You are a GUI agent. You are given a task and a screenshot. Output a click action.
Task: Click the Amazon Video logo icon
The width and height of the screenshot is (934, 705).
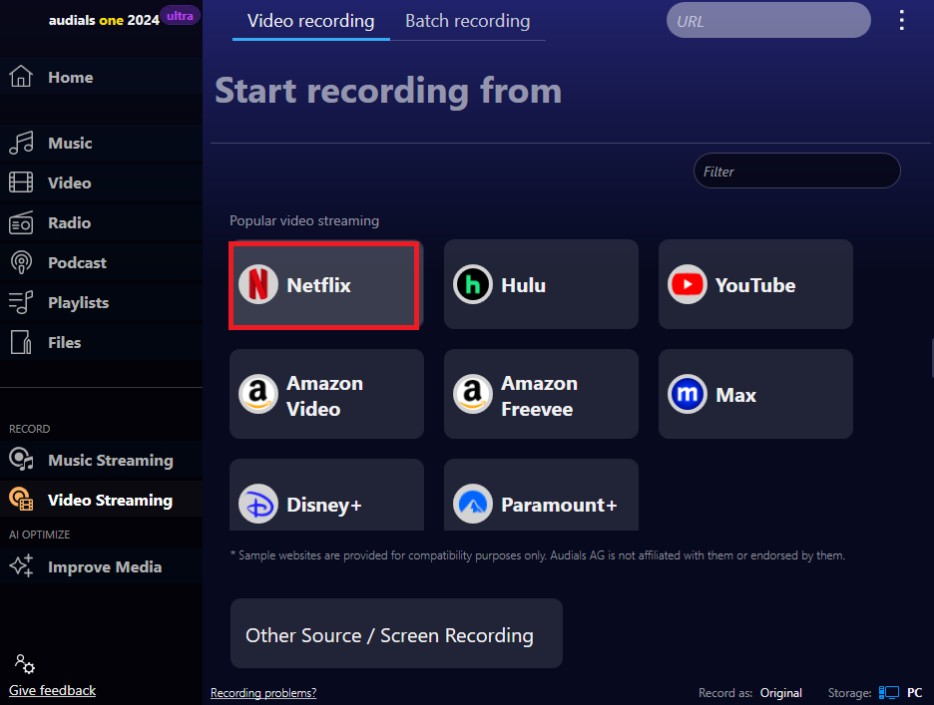[258, 394]
